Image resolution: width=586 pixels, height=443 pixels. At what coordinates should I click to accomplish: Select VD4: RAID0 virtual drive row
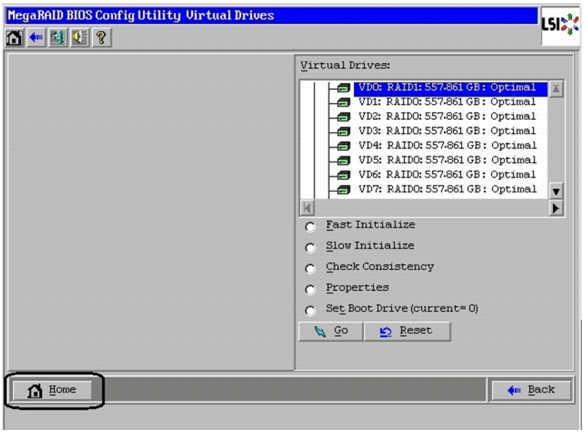pos(447,146)
